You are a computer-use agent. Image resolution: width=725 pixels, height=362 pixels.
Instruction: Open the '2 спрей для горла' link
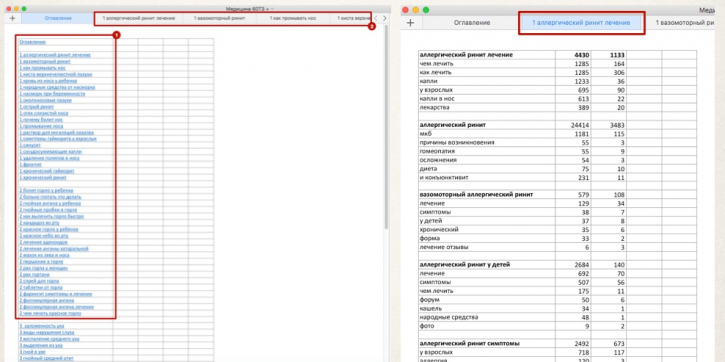click(39, 281)
